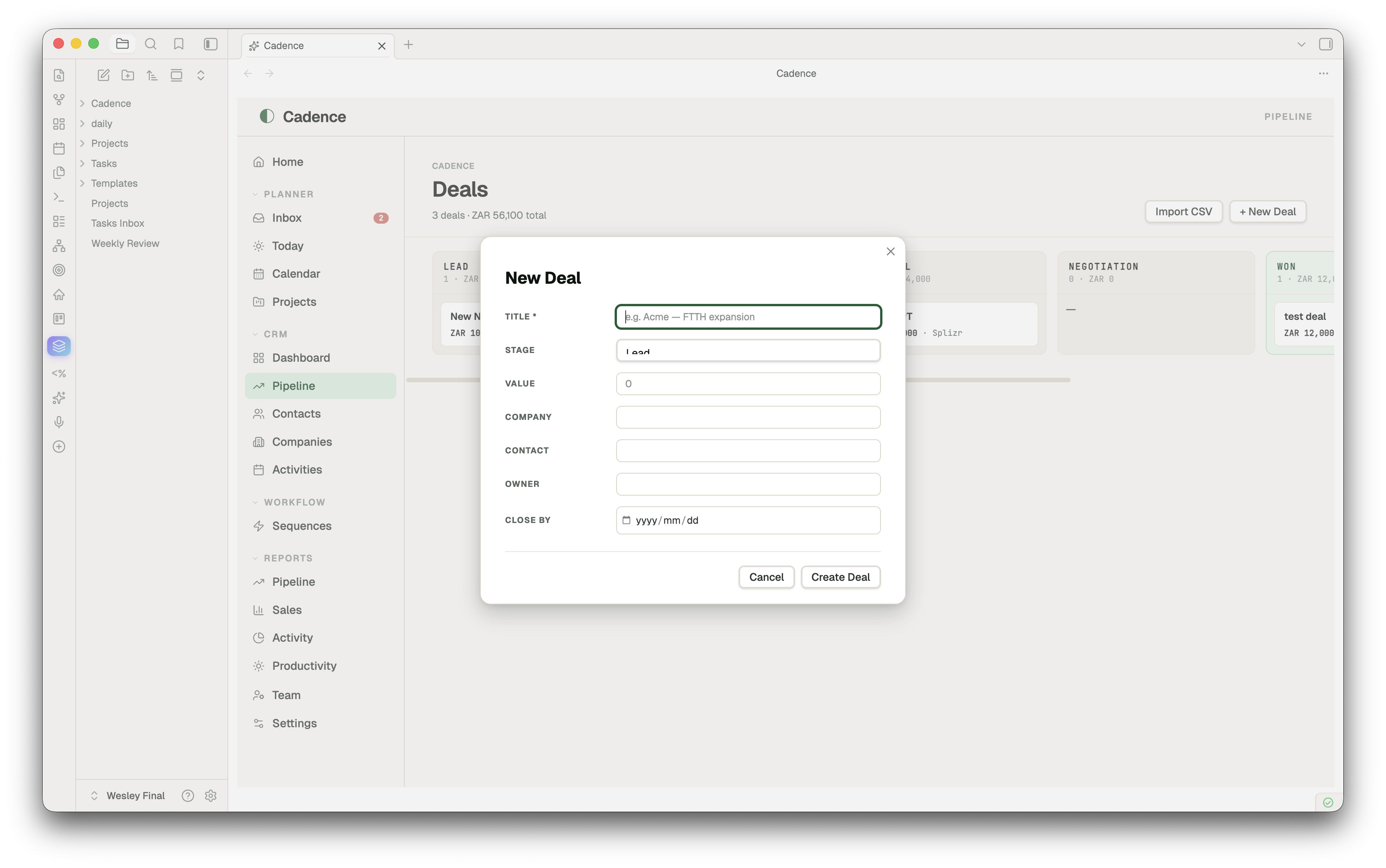Viewport: 1386px width, 868px height.
Task: Click the + New Deal button
Action: [x=1267, y=211]
